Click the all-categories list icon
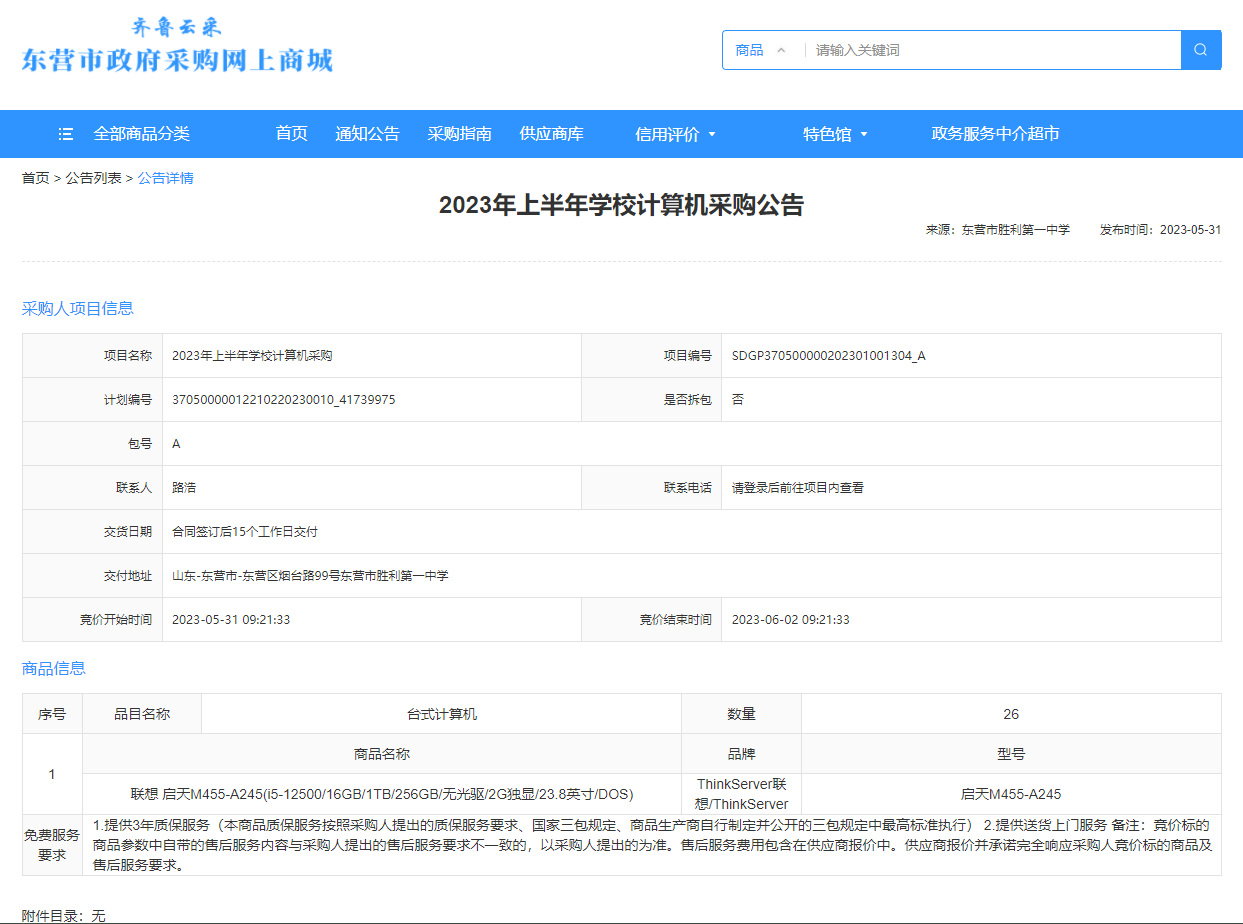 pyautogui.click(x=66, y=134)
